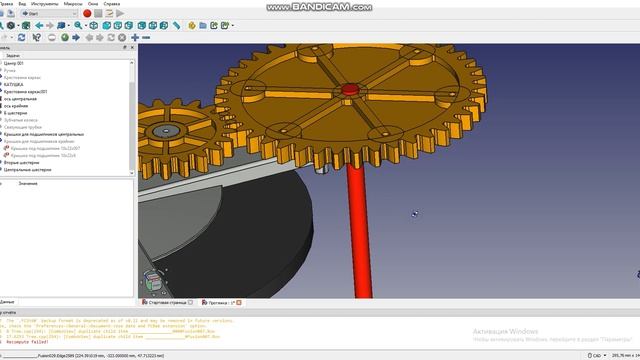Image resolution: width=640 pixels, height=360 pixels.
Task: Click the blue refresh recompute icon
Action: 22,37
